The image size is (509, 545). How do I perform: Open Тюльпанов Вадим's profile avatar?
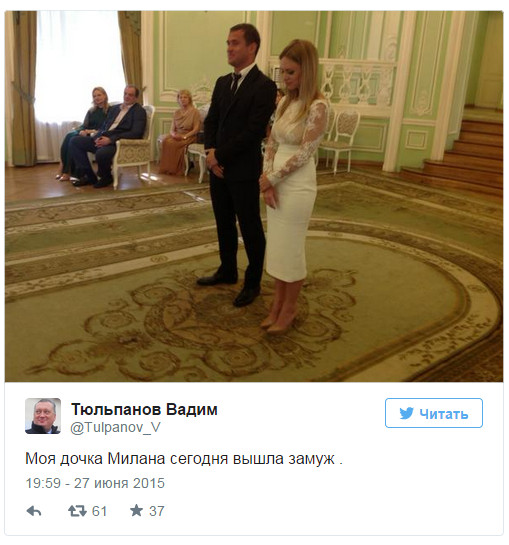[x=43, y=416]
